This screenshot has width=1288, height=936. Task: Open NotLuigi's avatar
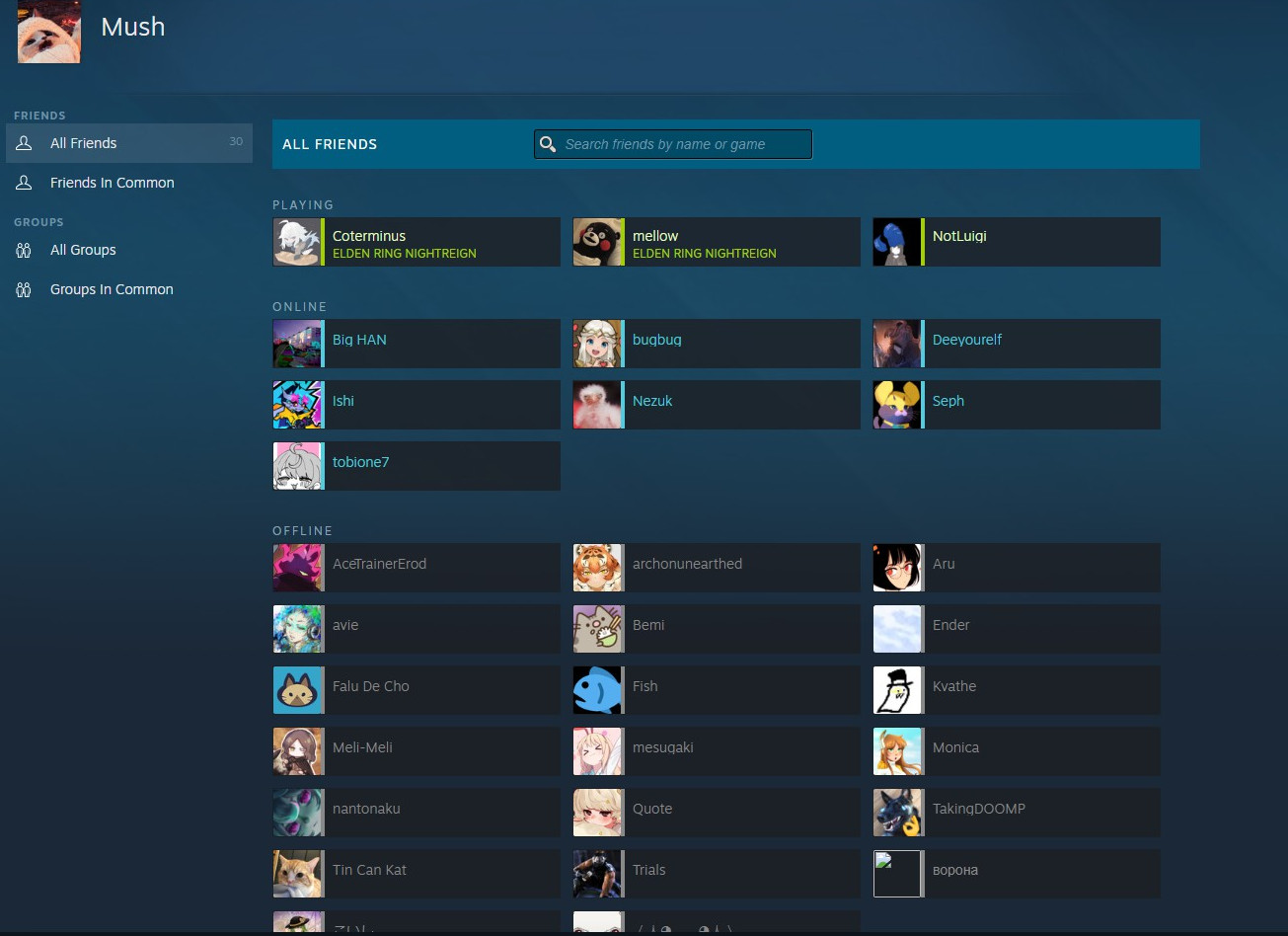[x=897, y=242]
